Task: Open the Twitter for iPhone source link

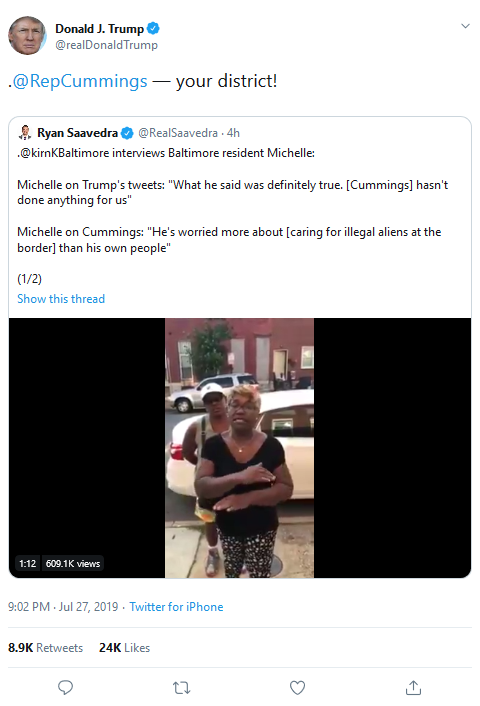Action: click(x=176, y=606)
